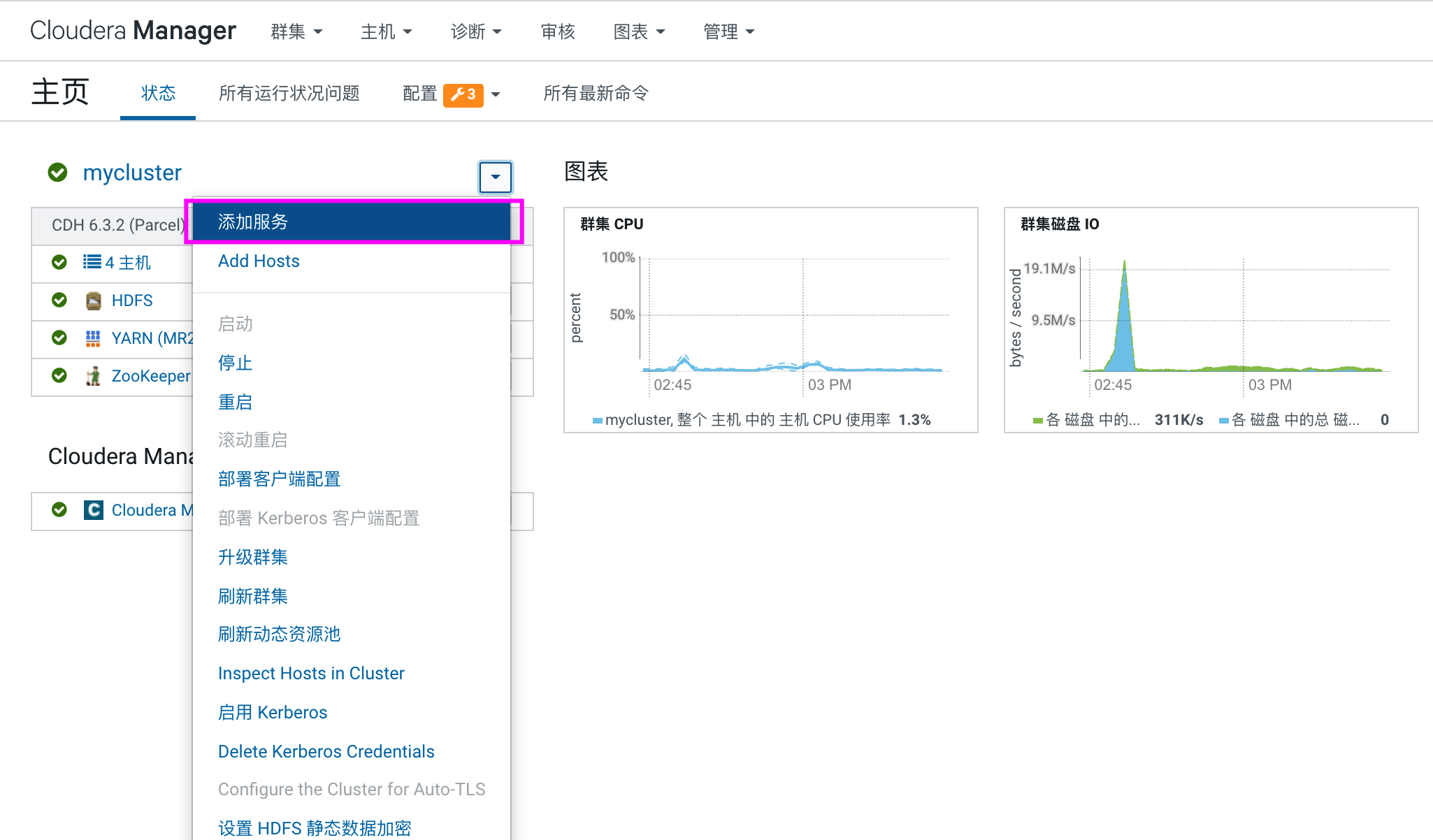This screenshot has height=840, width=1433.
Task: Click the YARN service grid icon
Action: tap(93, 339)
